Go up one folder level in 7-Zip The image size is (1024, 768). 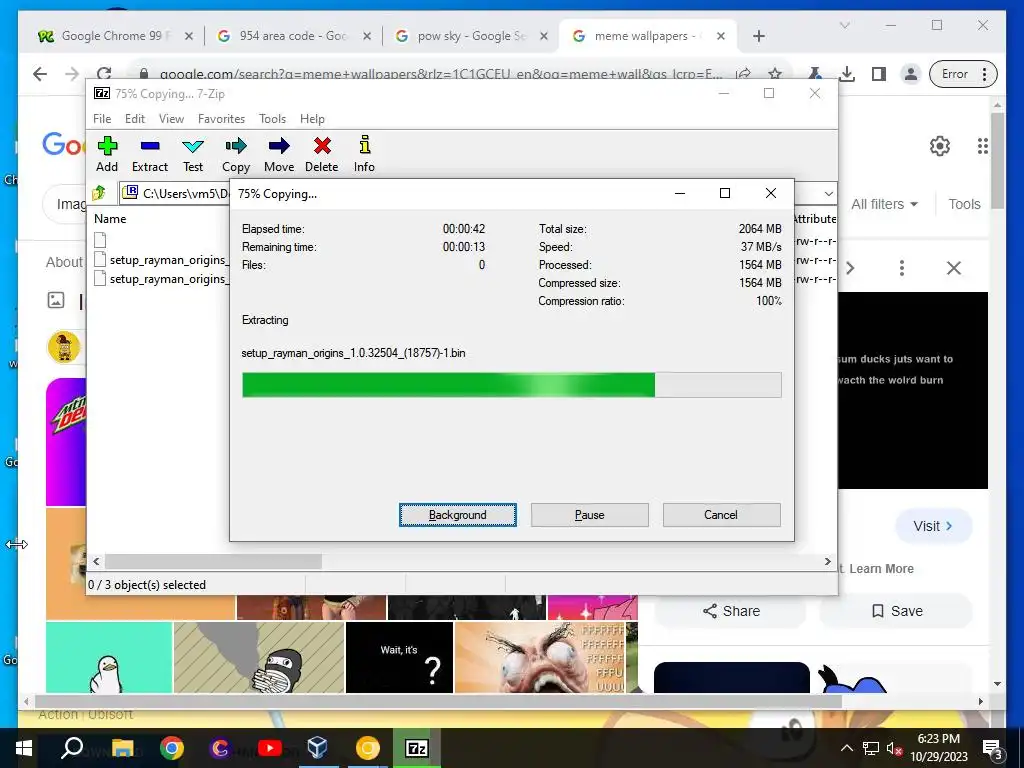coord(99,193)
